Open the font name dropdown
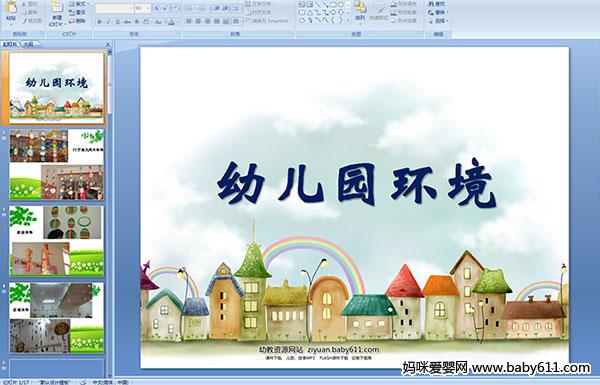Screen dimensions: 600x385 pyautogui.click(x=131, y=8)
